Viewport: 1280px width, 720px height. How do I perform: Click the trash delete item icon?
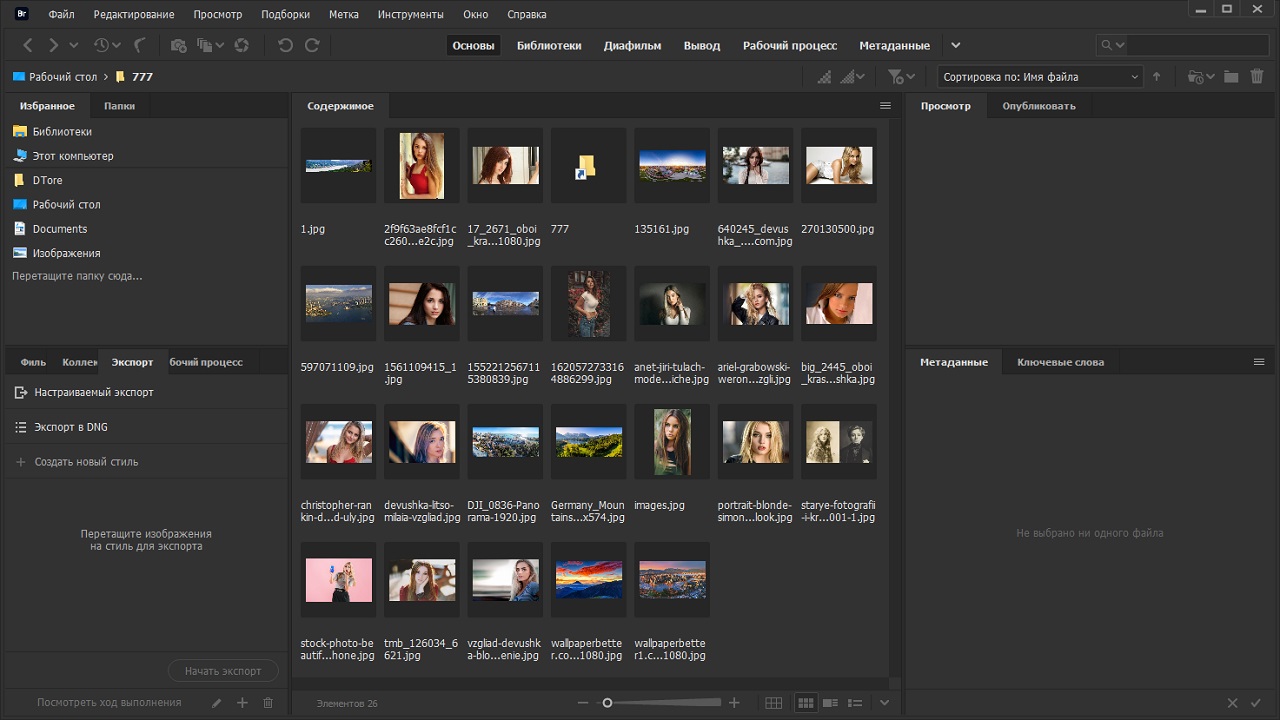tap(1257, 77)
